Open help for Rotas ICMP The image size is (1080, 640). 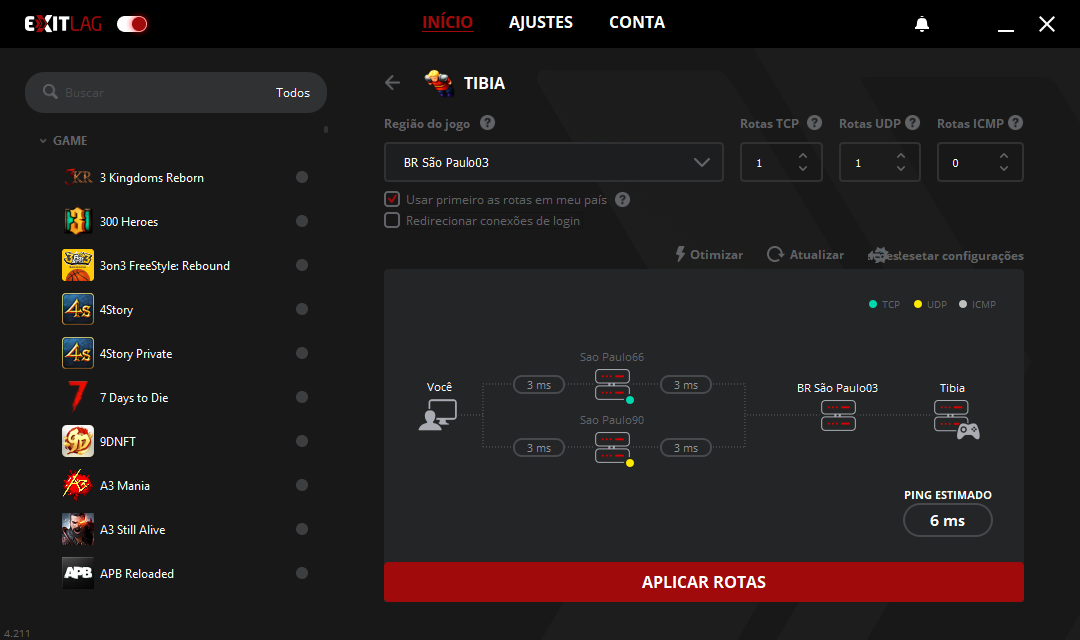point(1015,123)
